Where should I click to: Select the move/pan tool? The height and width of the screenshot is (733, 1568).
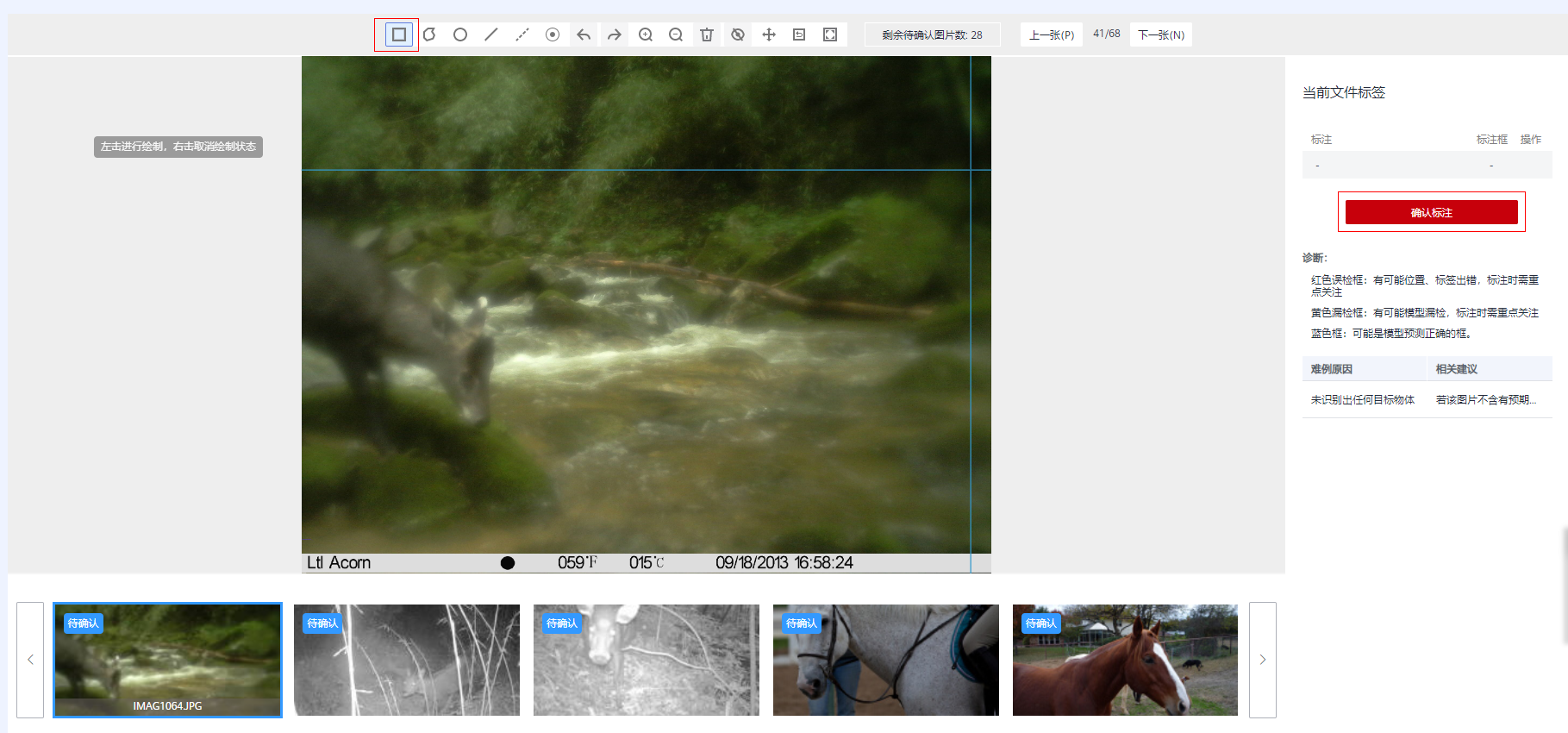coord(769,34)
